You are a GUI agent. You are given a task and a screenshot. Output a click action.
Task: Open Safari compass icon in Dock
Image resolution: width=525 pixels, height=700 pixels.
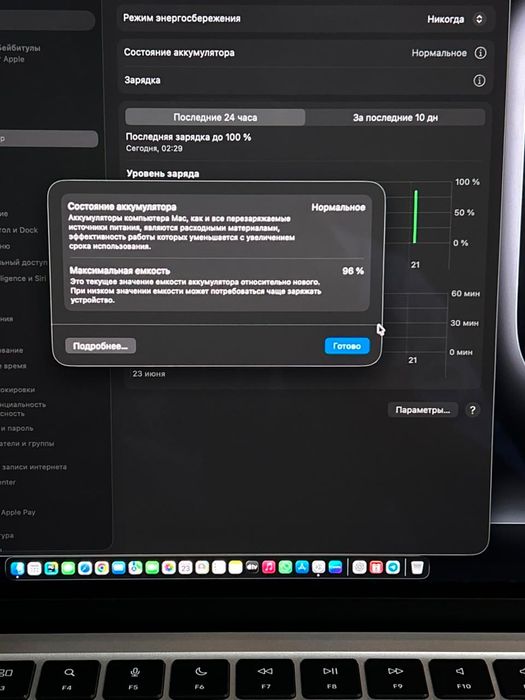click(85, 568)
